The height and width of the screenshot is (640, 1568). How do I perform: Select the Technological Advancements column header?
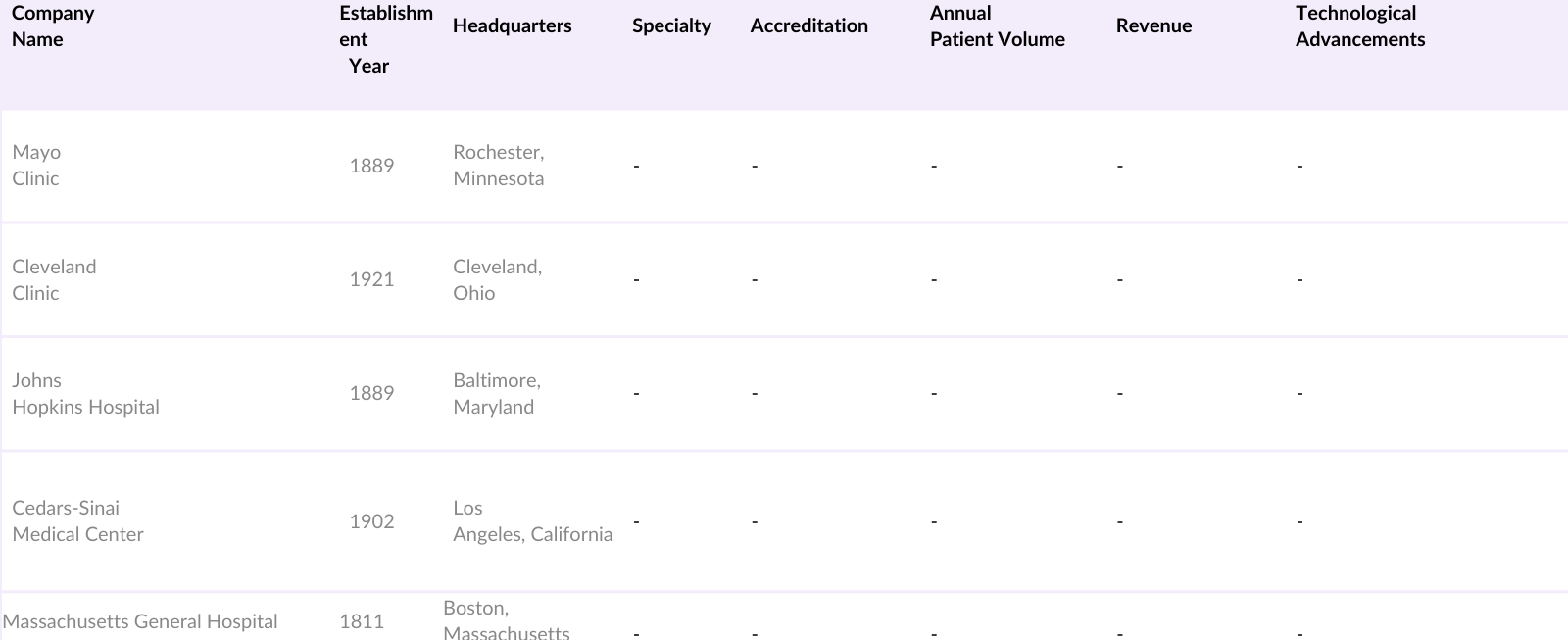(1359, 26)
